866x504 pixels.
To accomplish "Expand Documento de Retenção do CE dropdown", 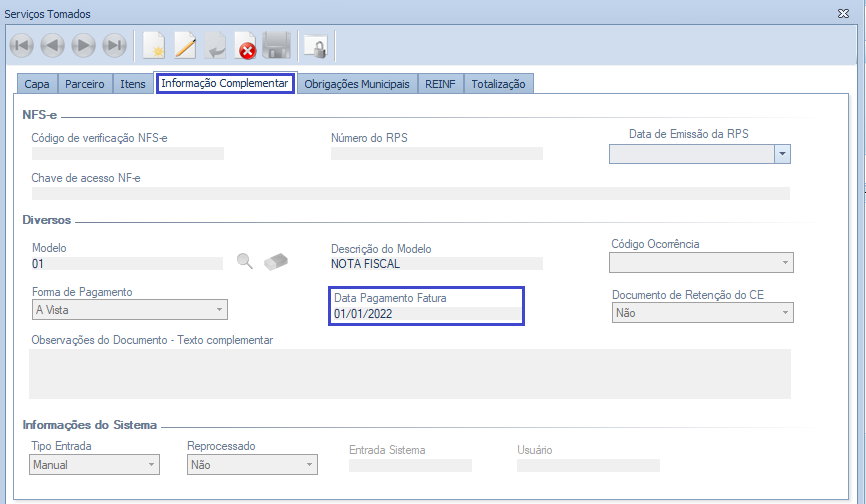I will (x=785, y=313).
